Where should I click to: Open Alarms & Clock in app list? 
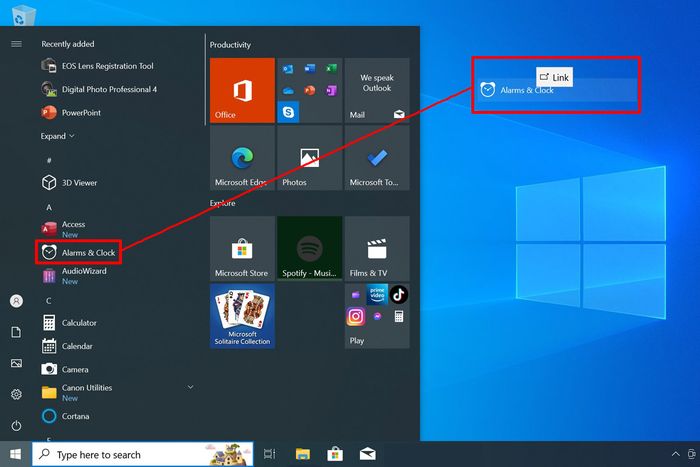[79, 253]
